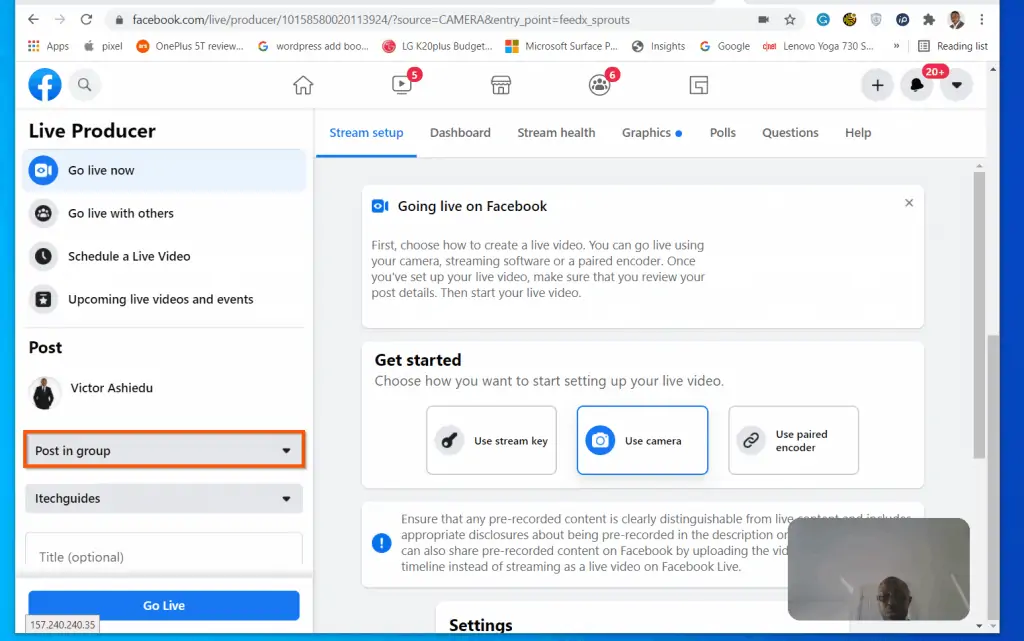
Task: Click the main panel vertical scrollbar
Action: (979, 313)
